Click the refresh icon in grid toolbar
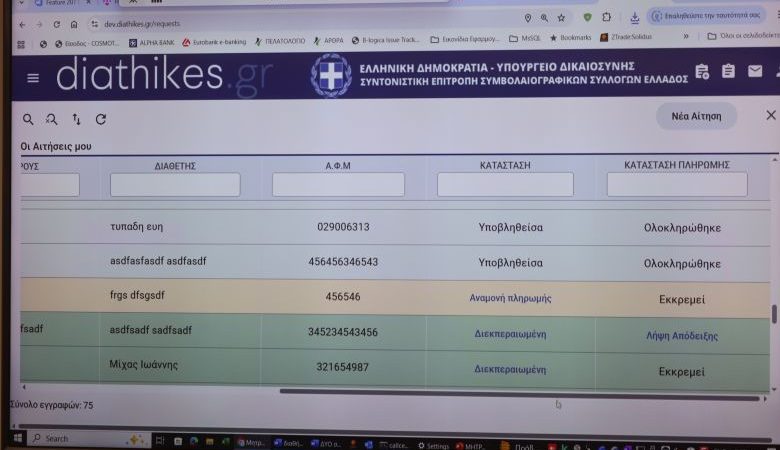The image size is (780, 450). pos(101,120)
